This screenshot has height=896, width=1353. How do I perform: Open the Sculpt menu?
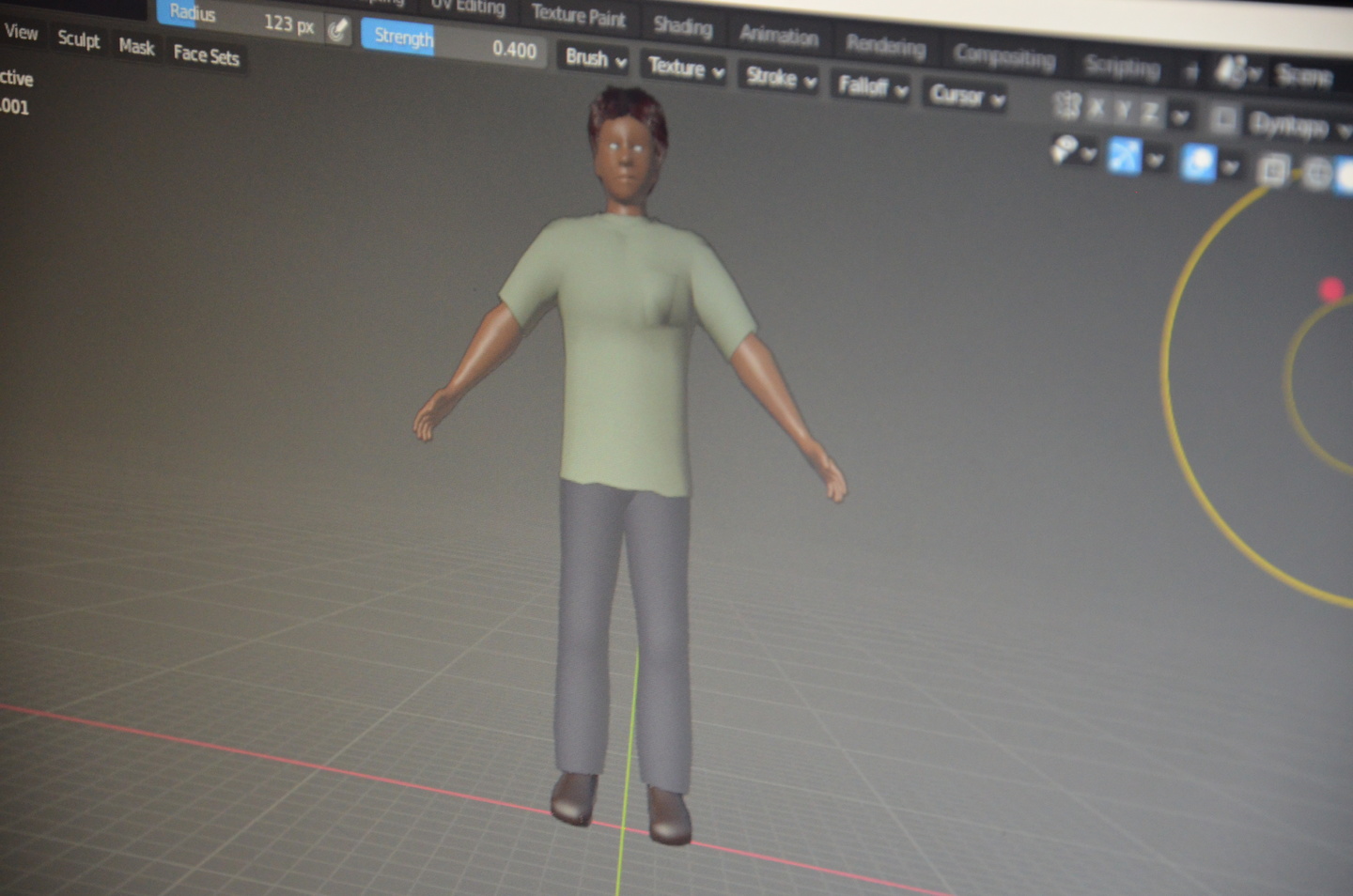coord(79,39)
